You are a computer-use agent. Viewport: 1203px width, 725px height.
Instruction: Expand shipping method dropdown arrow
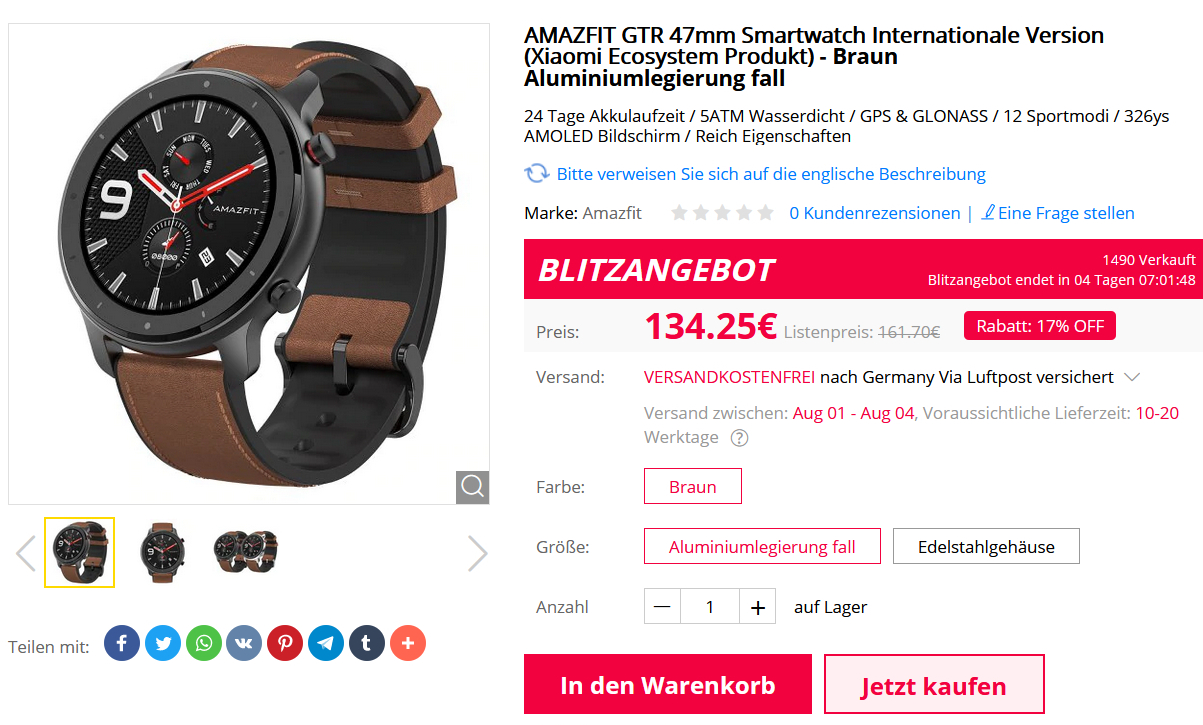(1132, 377)
